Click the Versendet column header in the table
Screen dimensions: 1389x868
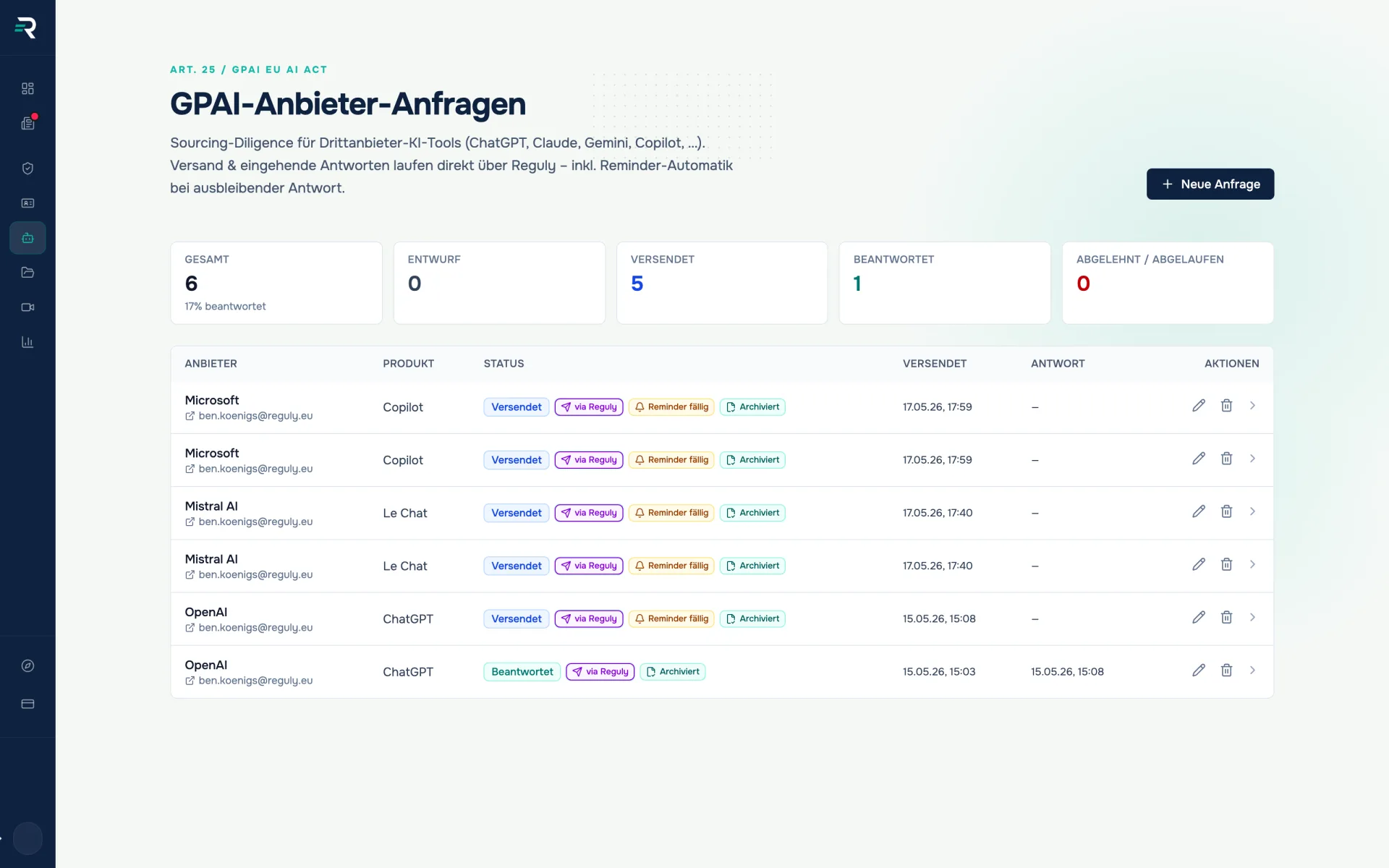pos(934,364)
